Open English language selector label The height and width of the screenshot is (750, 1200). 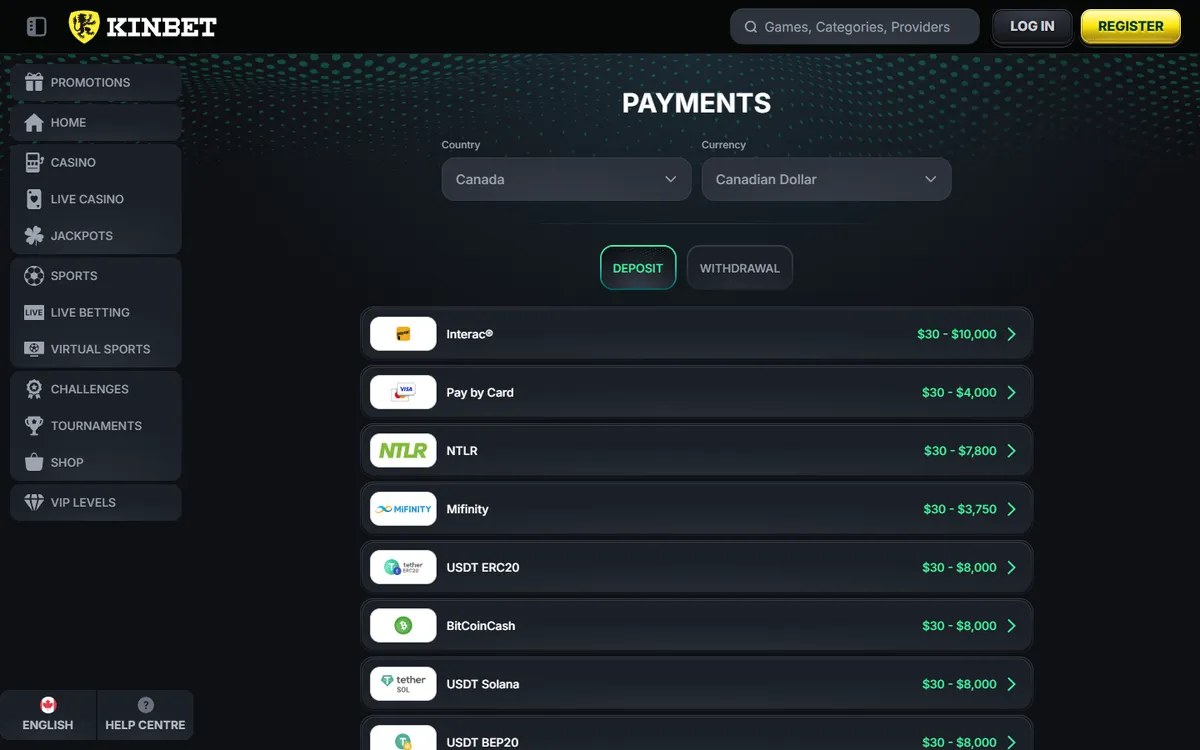click(x=48, y=725)
